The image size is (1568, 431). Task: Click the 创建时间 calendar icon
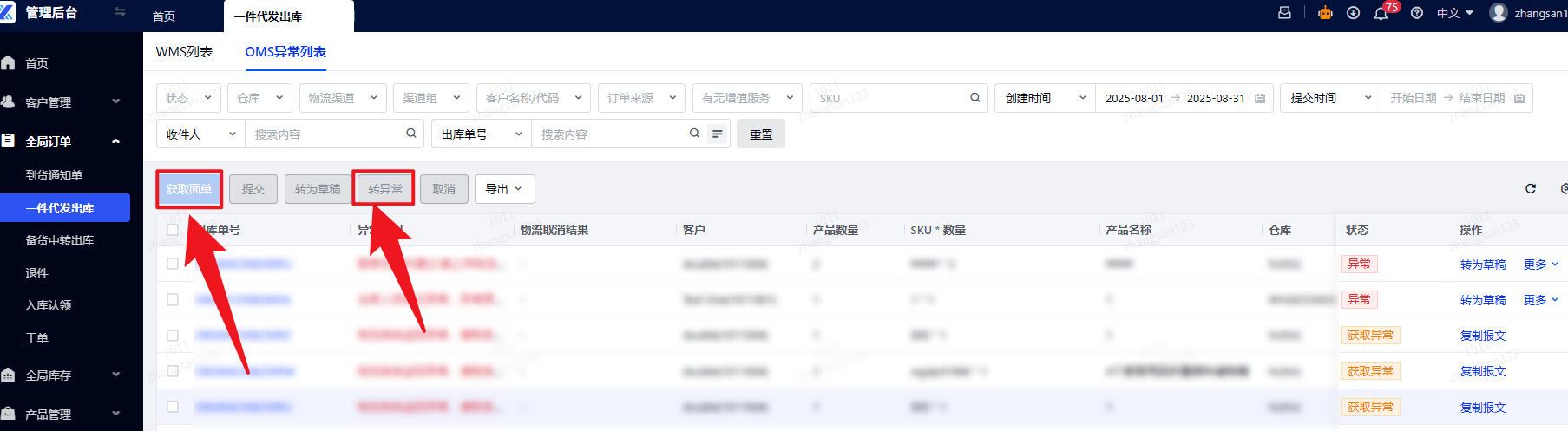pos(1260,98)
